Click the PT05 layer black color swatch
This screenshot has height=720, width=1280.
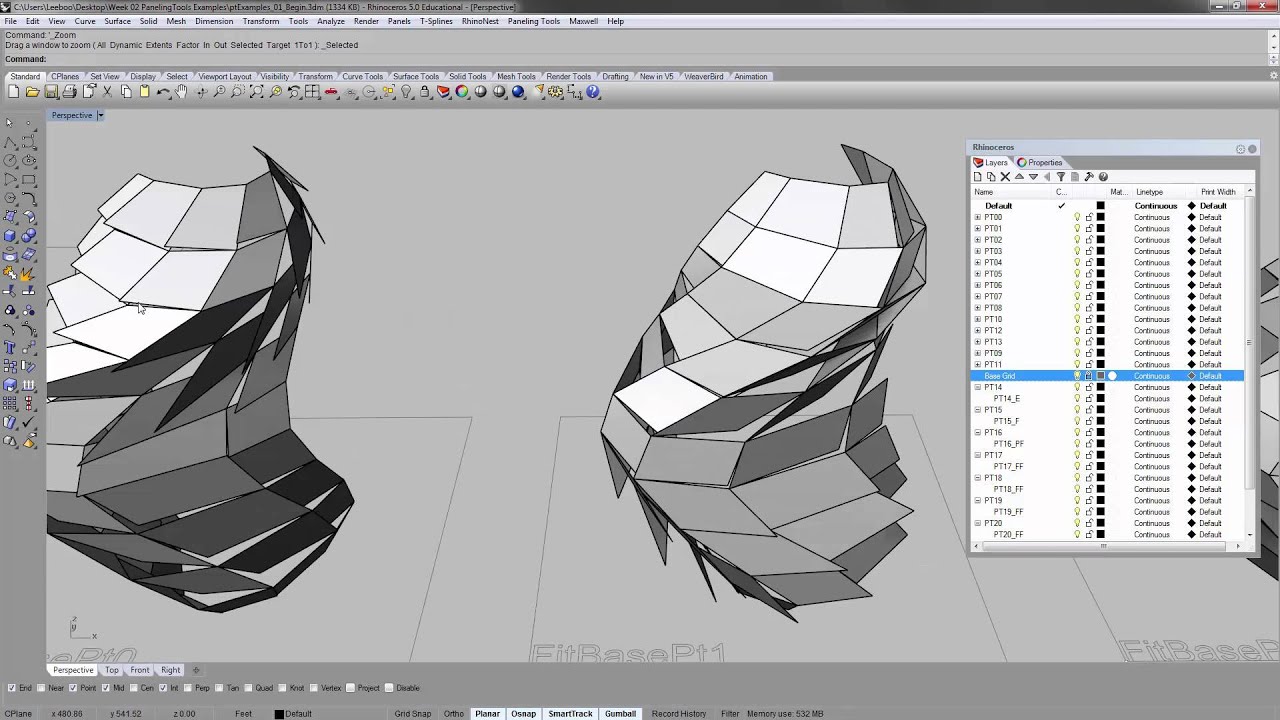(x=1100, y=274)
